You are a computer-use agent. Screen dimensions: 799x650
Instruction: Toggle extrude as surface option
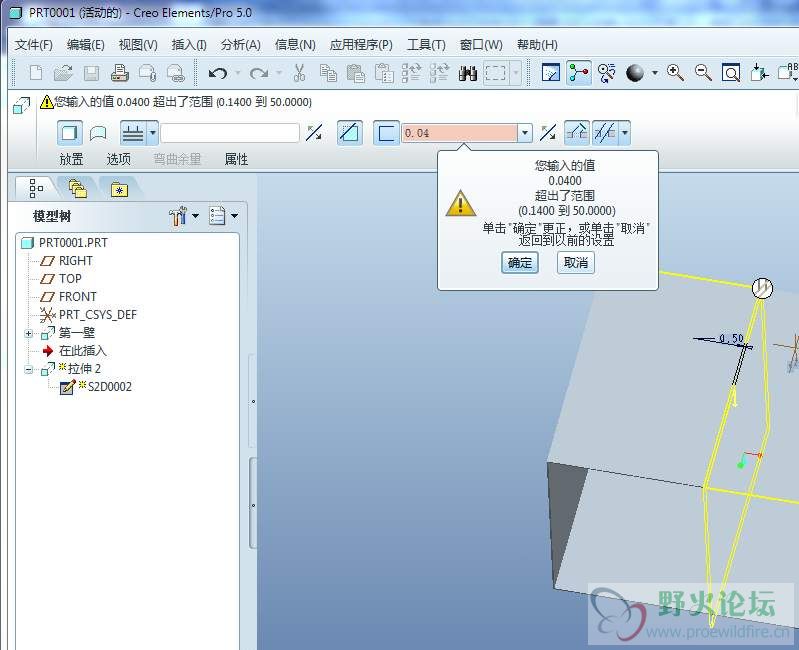(x=98, y=133)
